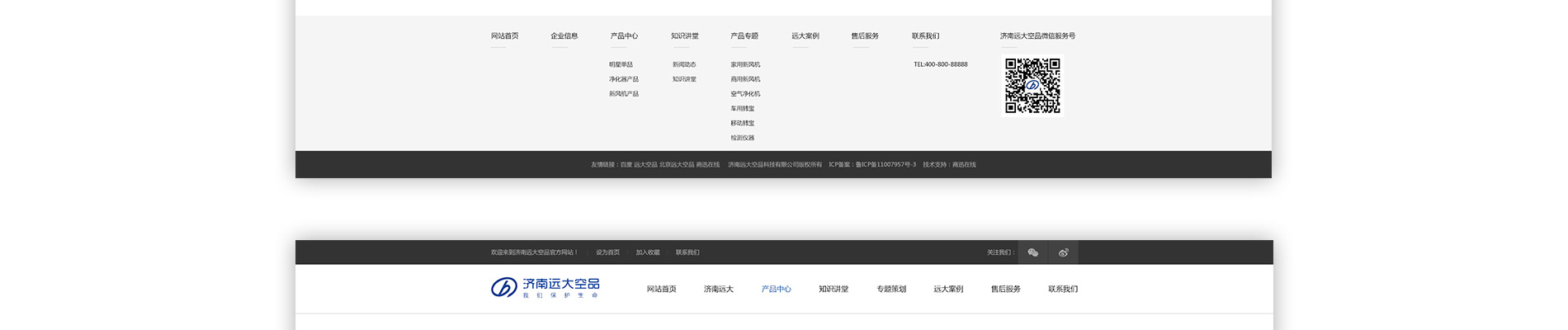
Task: Click footer column heading 产品专题
Action: tap(744, 36)
